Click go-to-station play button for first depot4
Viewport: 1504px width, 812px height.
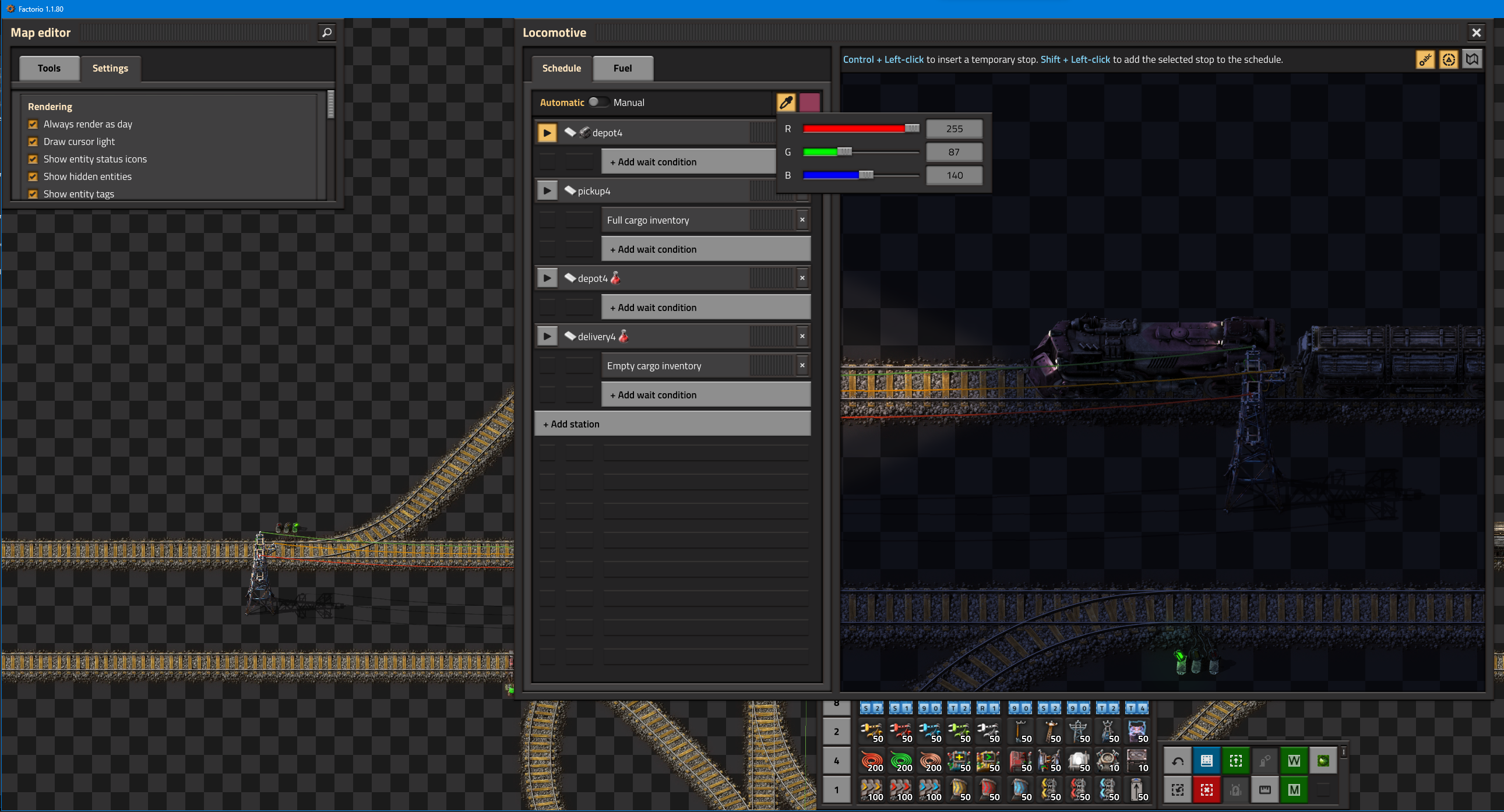click(547, 132)
